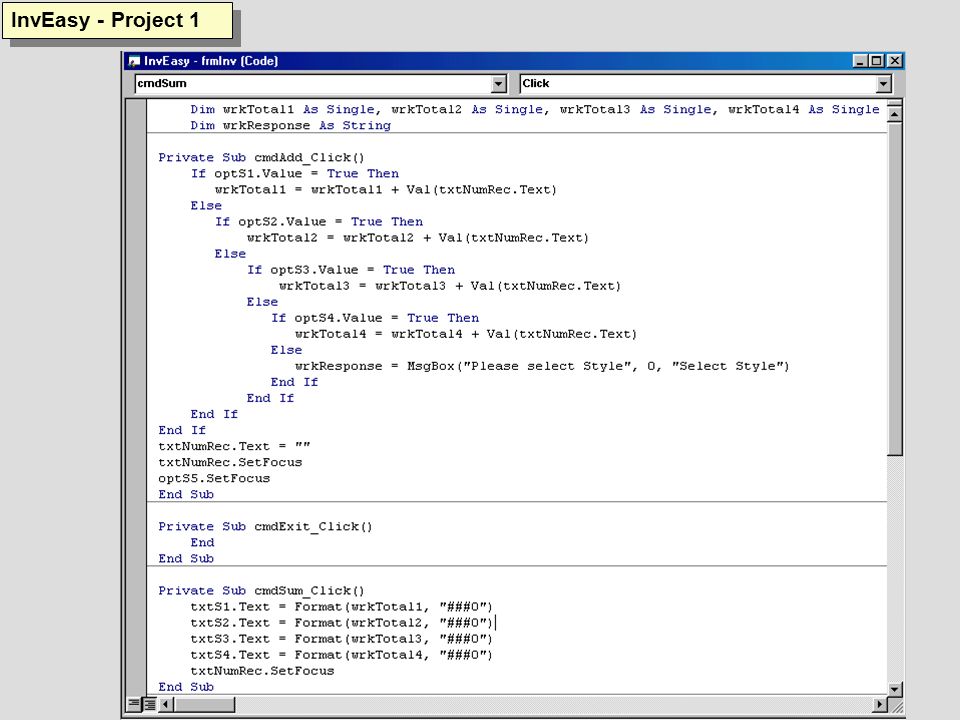Click the "optS5.SetFocus" line

(214, 478)
